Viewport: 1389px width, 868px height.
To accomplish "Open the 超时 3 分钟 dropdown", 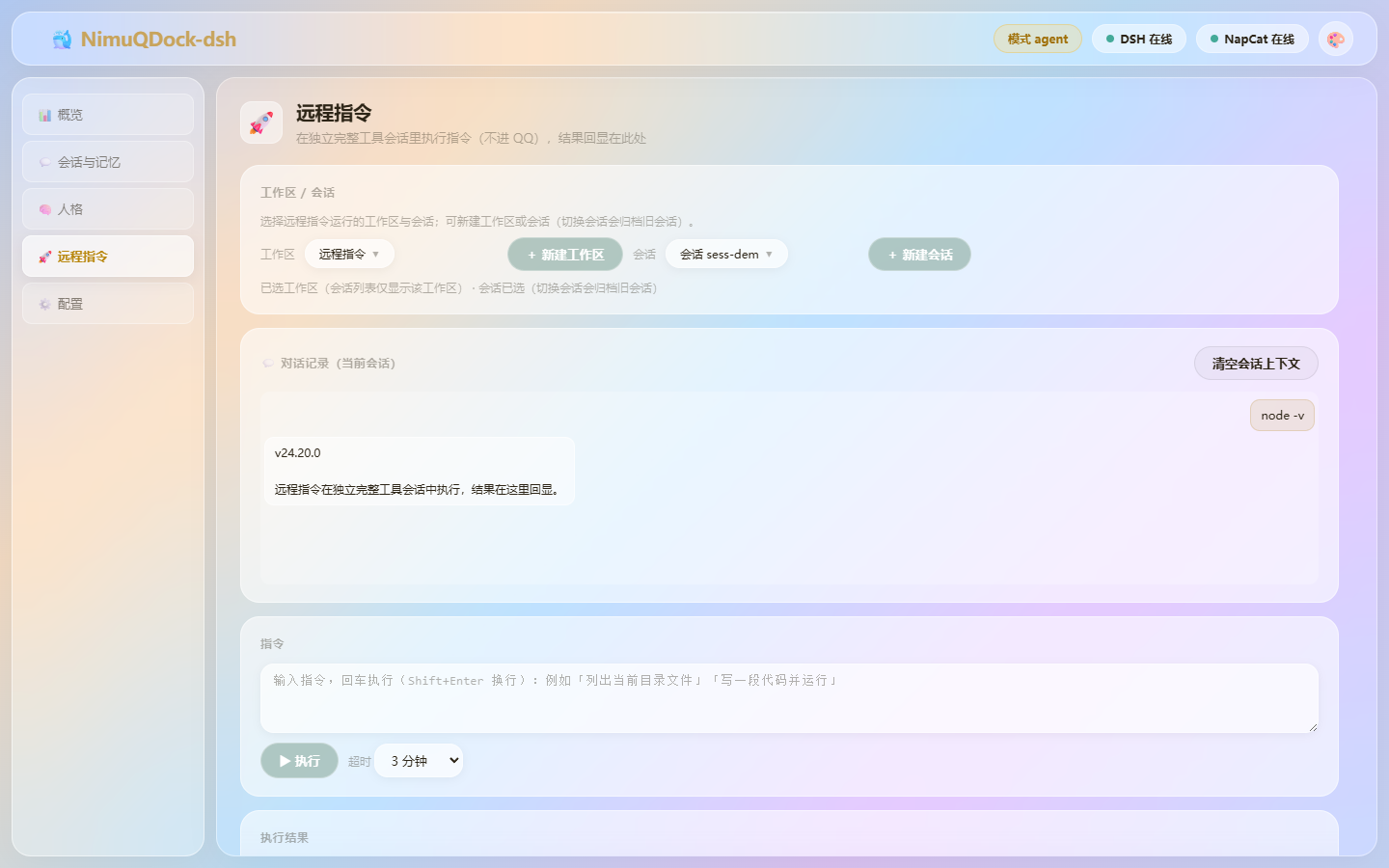I will [419, 761].
